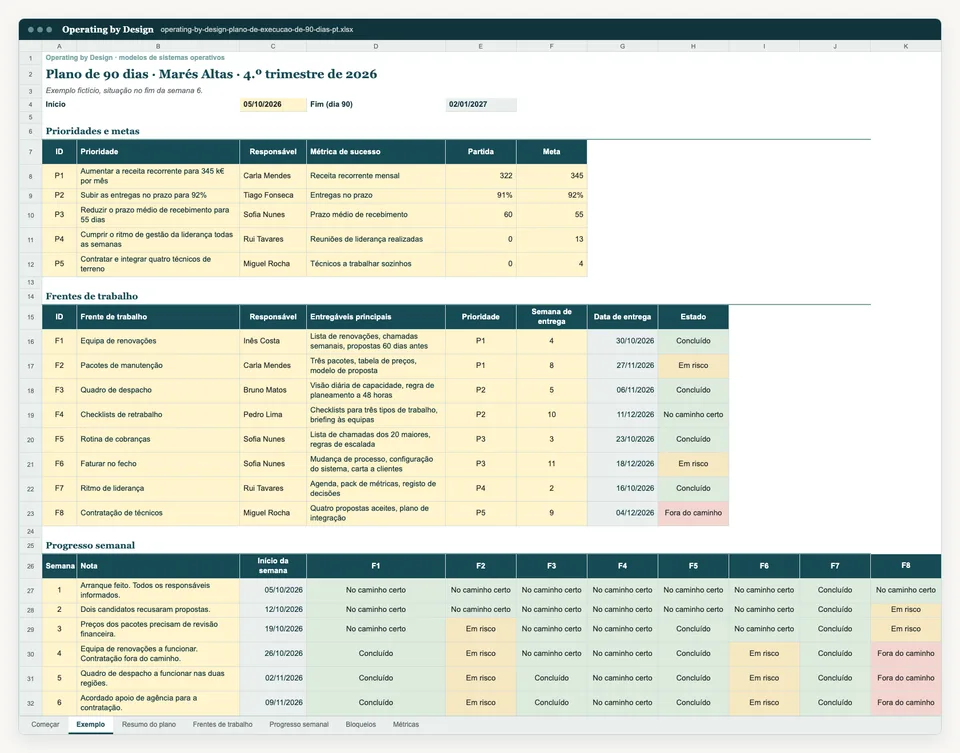
Task: Click 'Quadro de despacho' cell
Action: (x=158, y=390)
